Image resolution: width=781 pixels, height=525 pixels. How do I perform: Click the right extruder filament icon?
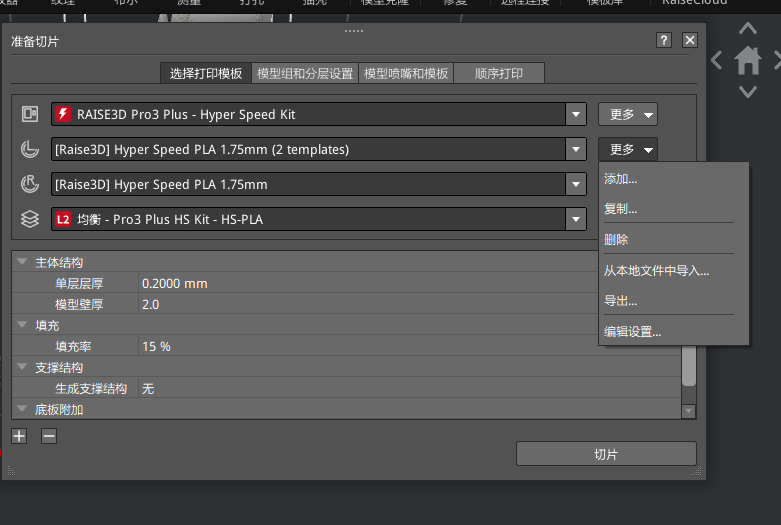point(30,184)
